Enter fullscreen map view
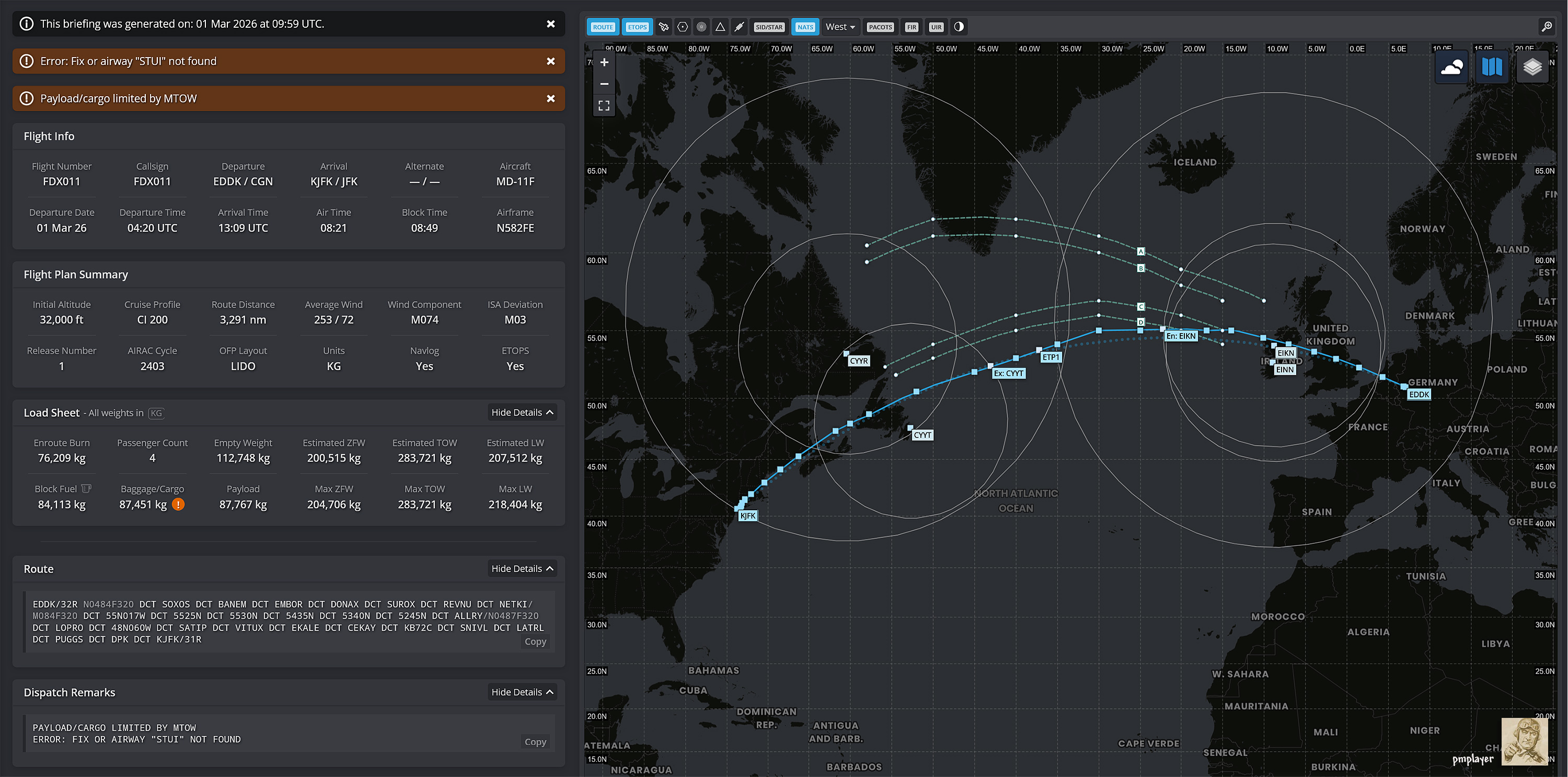Screen dimensions: 1568x777 [x=604, y=106]
